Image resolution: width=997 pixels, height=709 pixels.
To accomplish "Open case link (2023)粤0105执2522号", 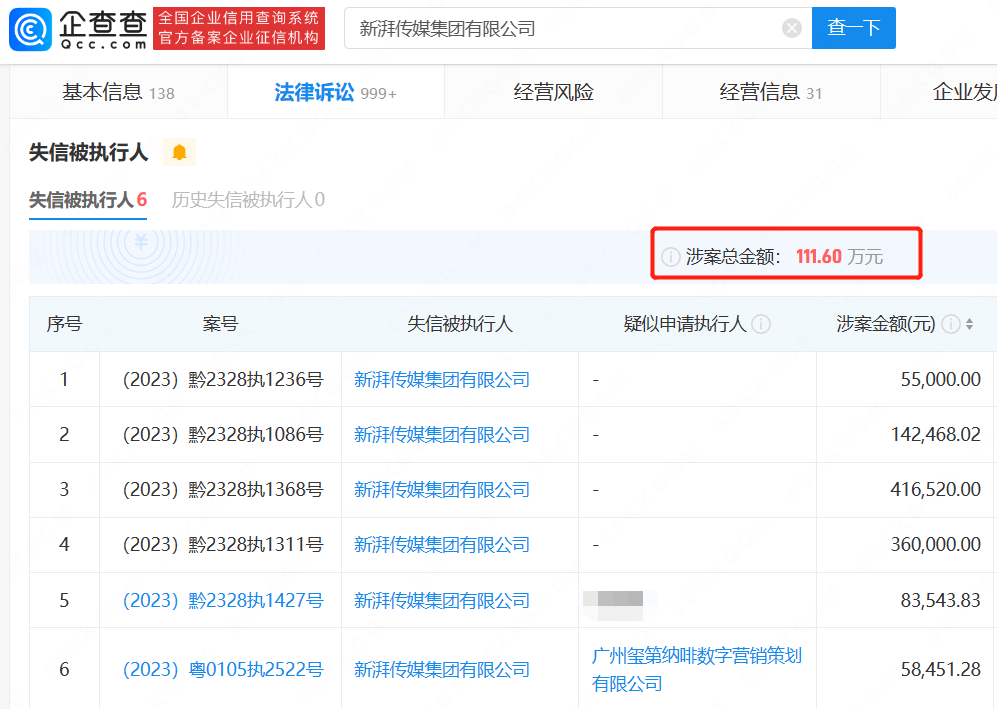I will 223,670.
